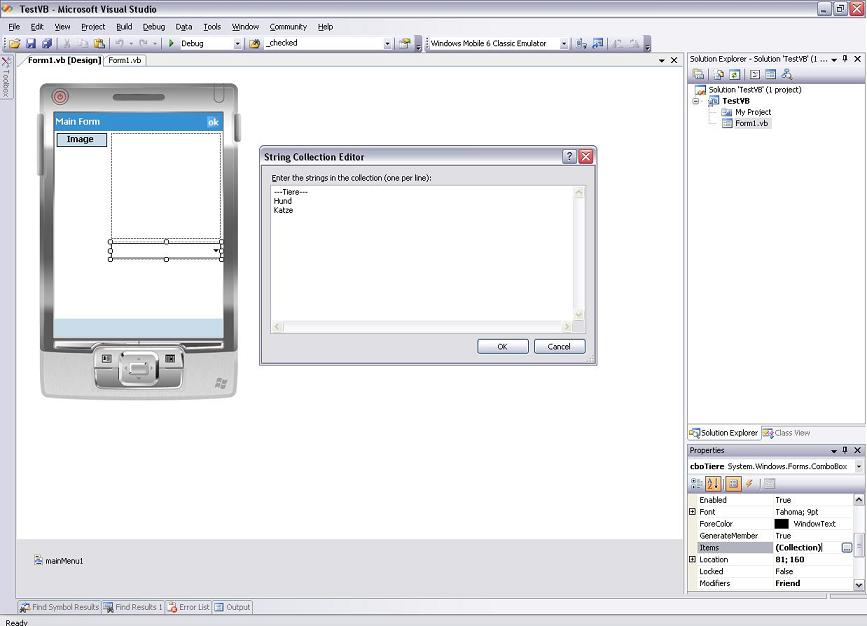Select mainMenu1 component in tray
867x626 pixels.
59,561
